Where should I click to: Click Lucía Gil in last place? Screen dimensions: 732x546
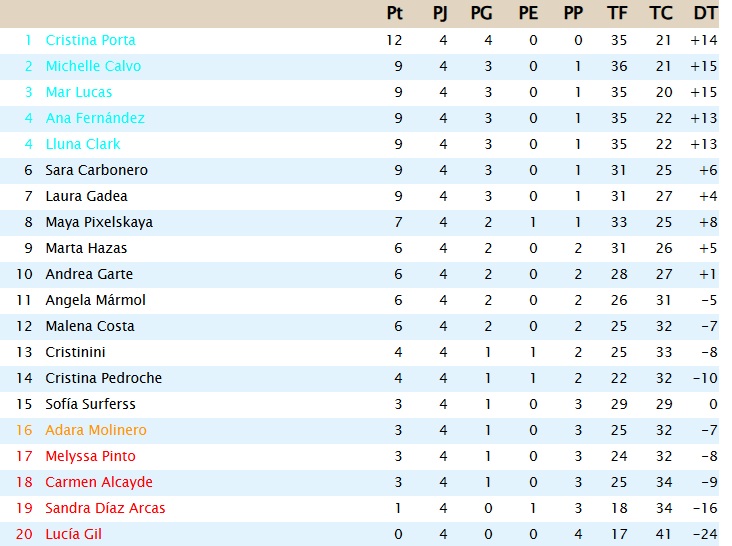pos(73,534)
